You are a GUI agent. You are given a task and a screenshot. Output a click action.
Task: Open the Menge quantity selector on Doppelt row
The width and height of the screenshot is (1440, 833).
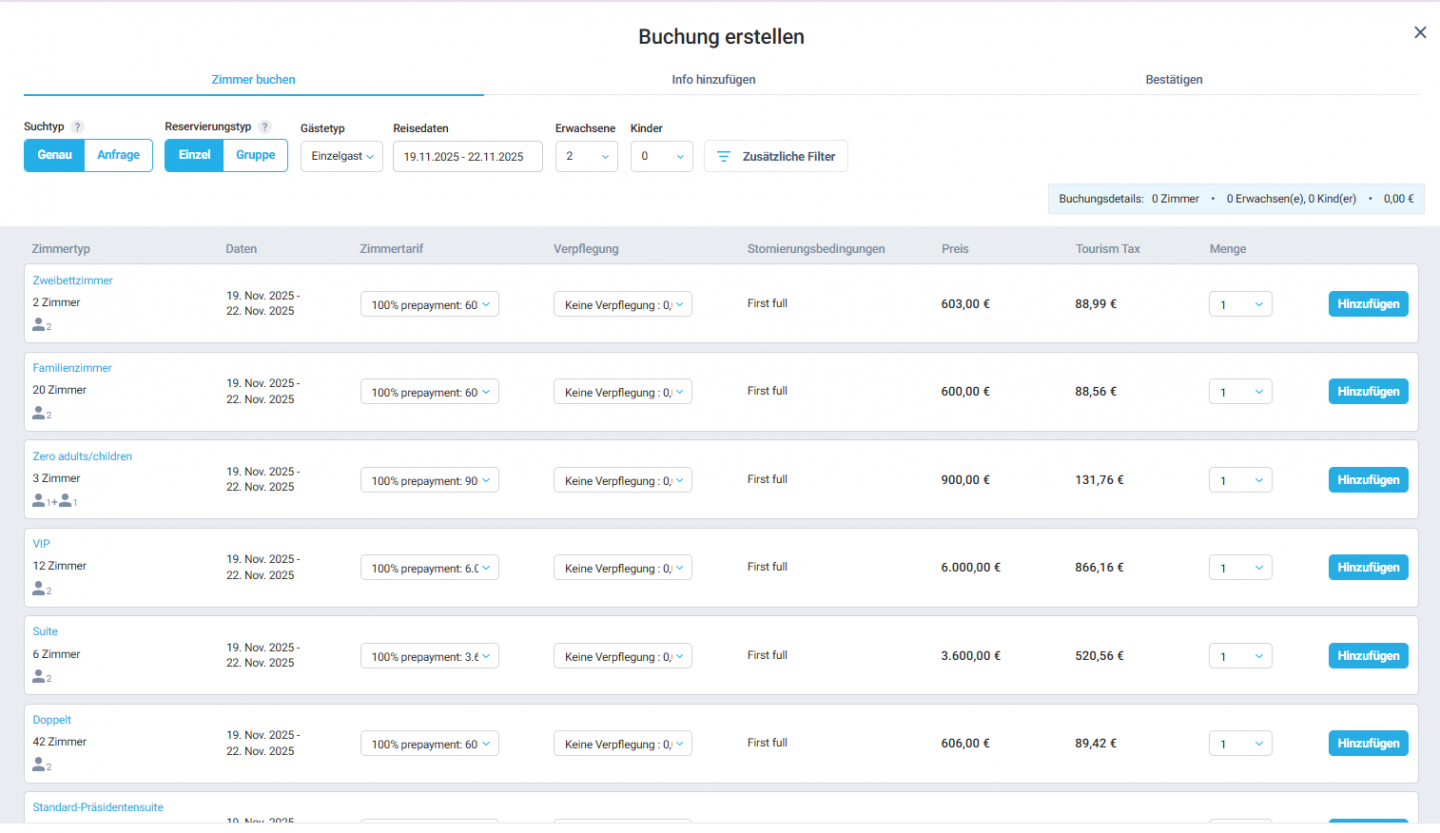coord(1240,743)
